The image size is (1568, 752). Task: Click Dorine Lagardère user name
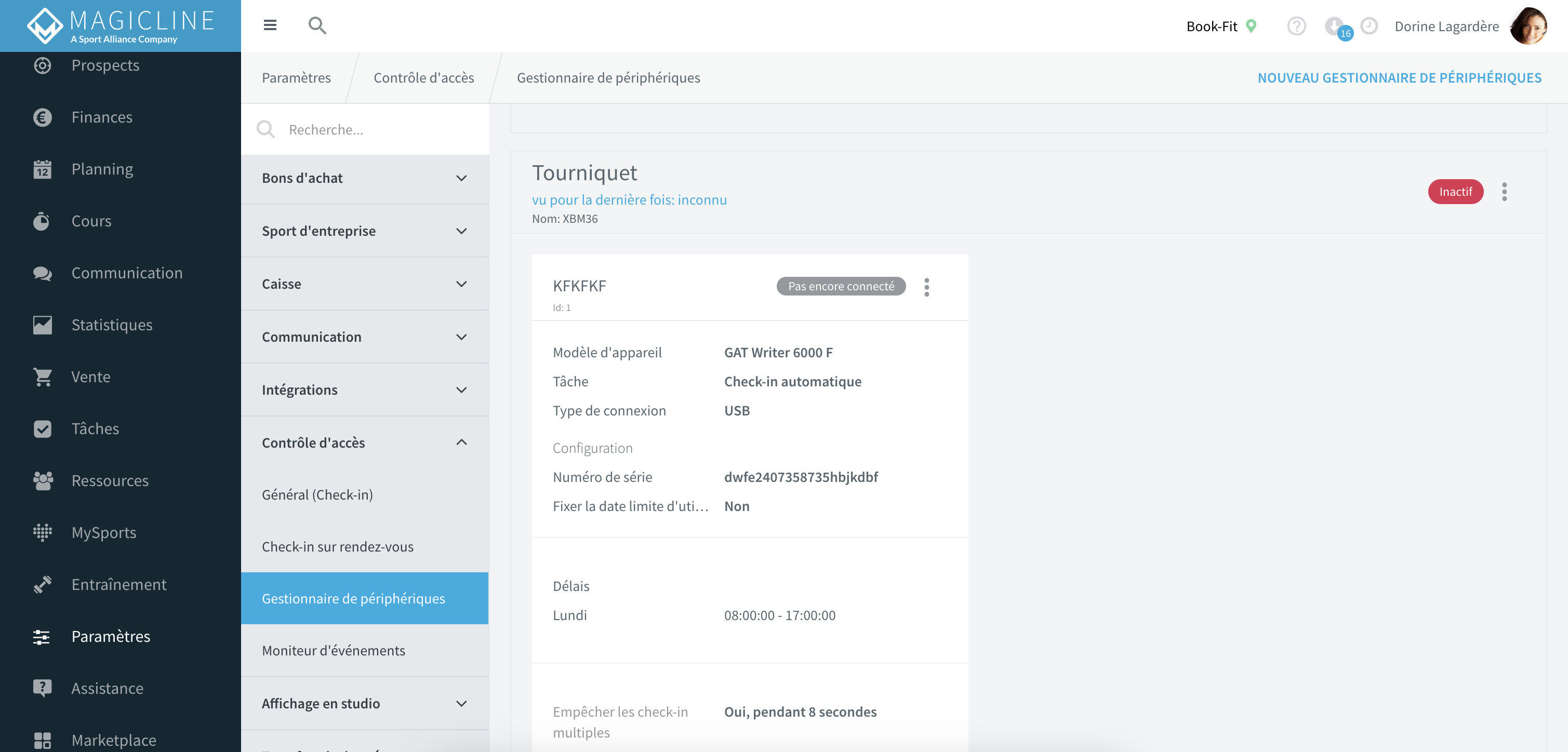tap(1446, 26)
